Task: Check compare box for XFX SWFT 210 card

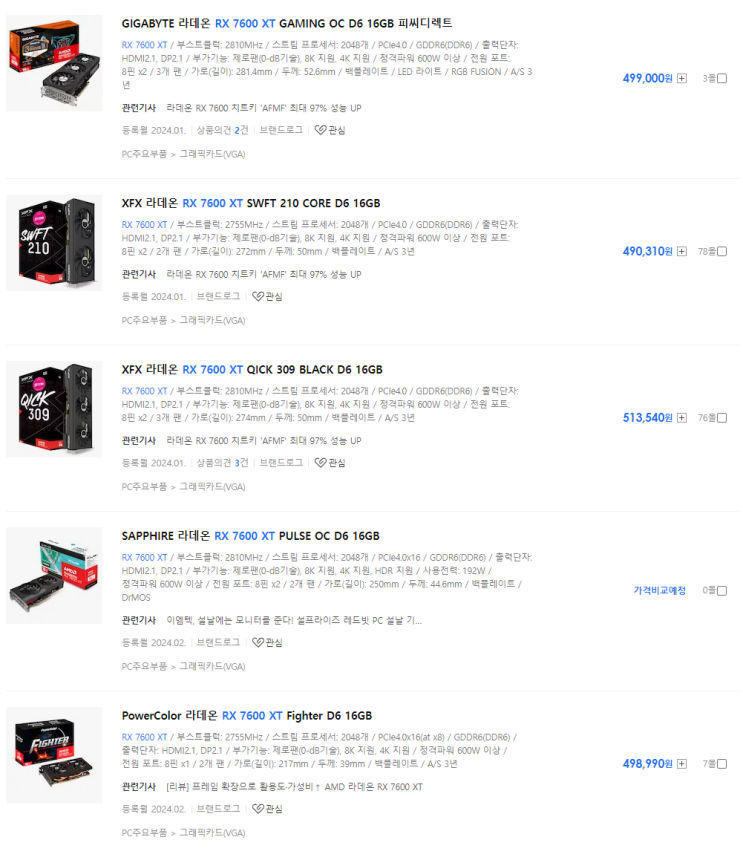Action: (722, 251)
